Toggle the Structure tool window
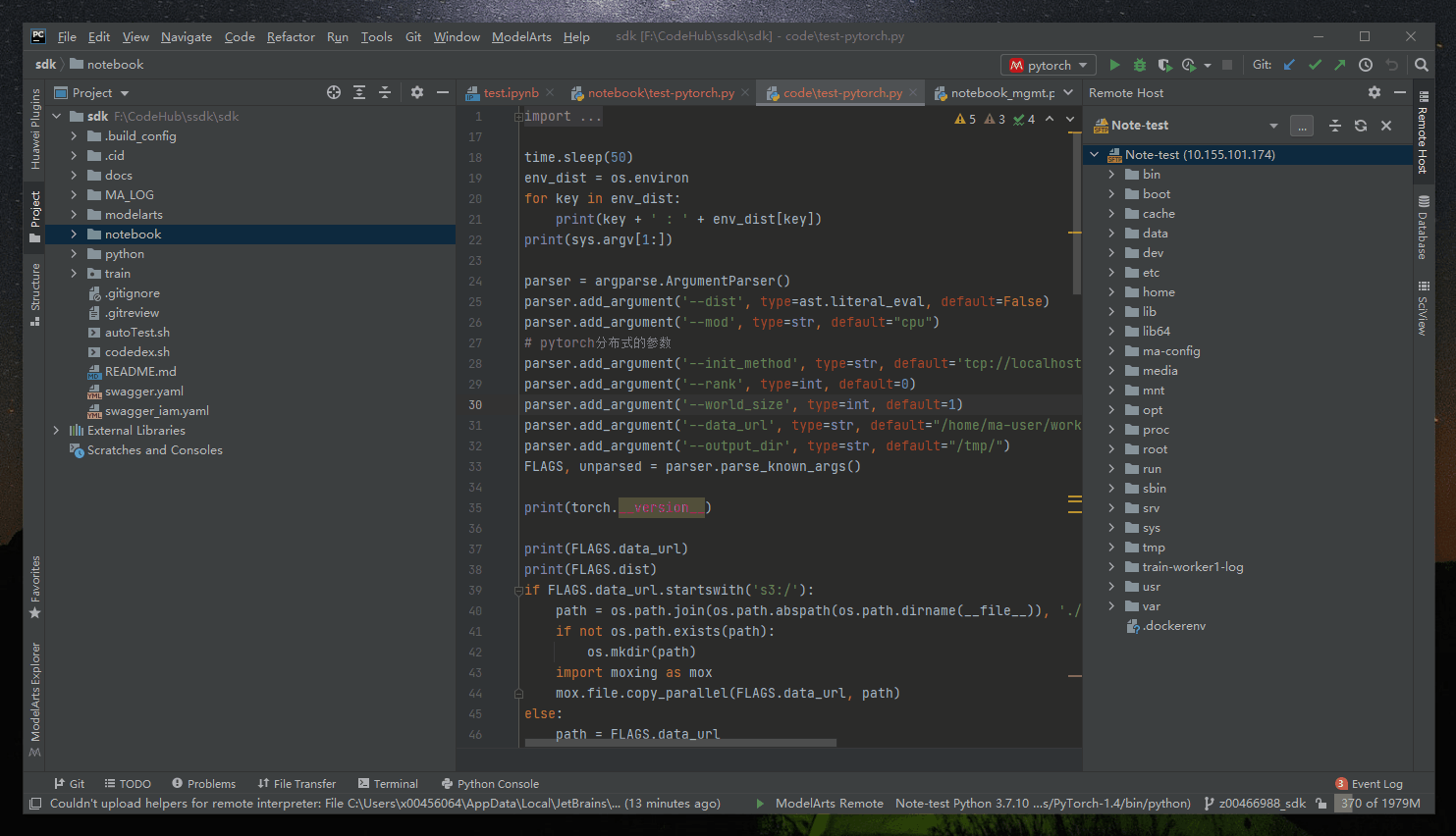This screenshot has height=836, width=1456. [x=35, y=292]
